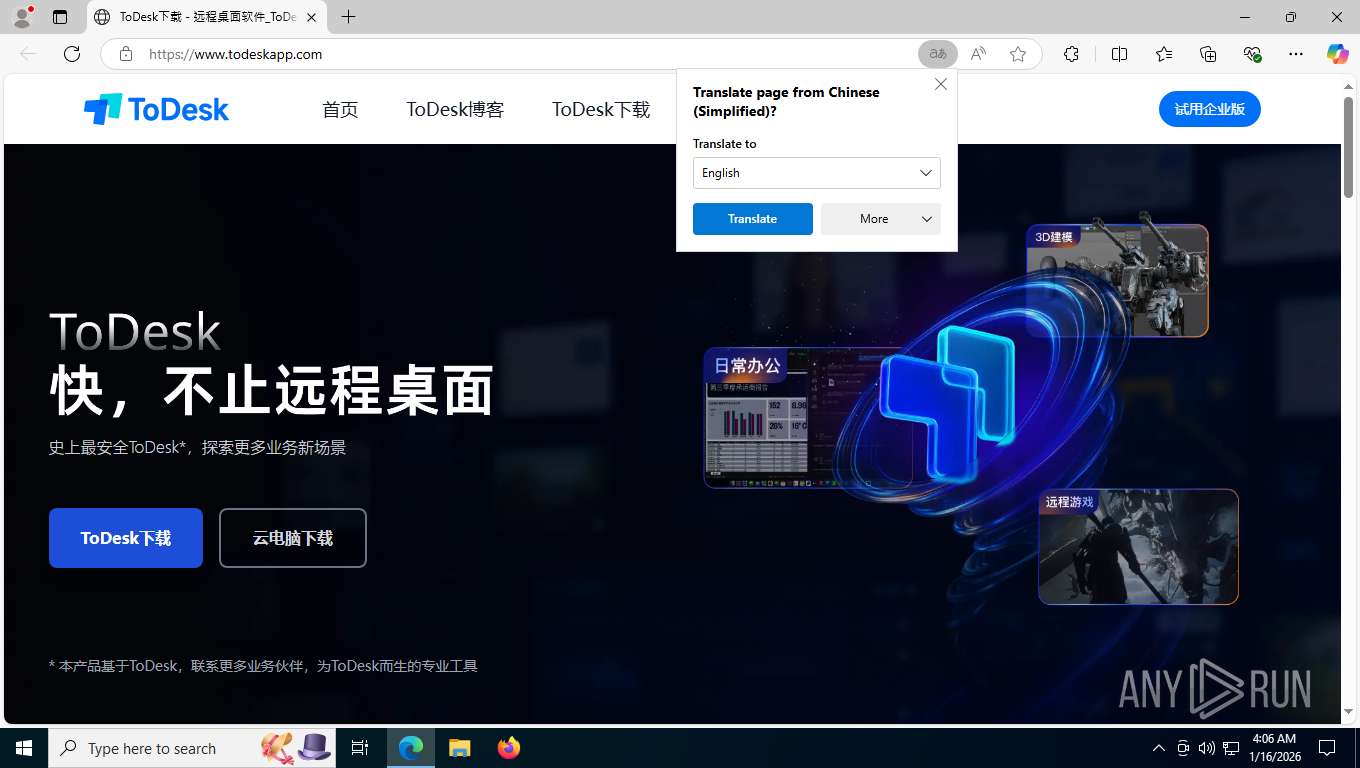View site information via the lock icon
Screen dimensions: 1360x768
pos(125,54)
